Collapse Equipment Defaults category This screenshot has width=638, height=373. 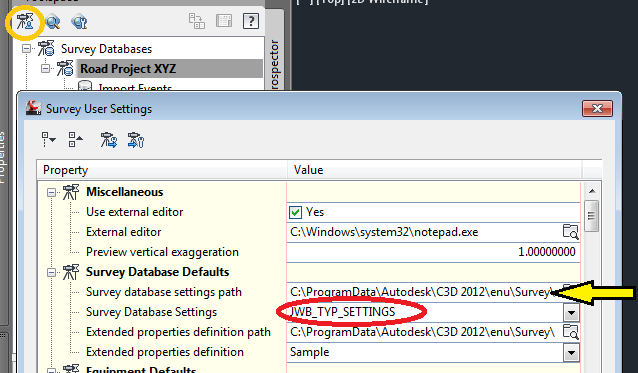click(51, 370)
